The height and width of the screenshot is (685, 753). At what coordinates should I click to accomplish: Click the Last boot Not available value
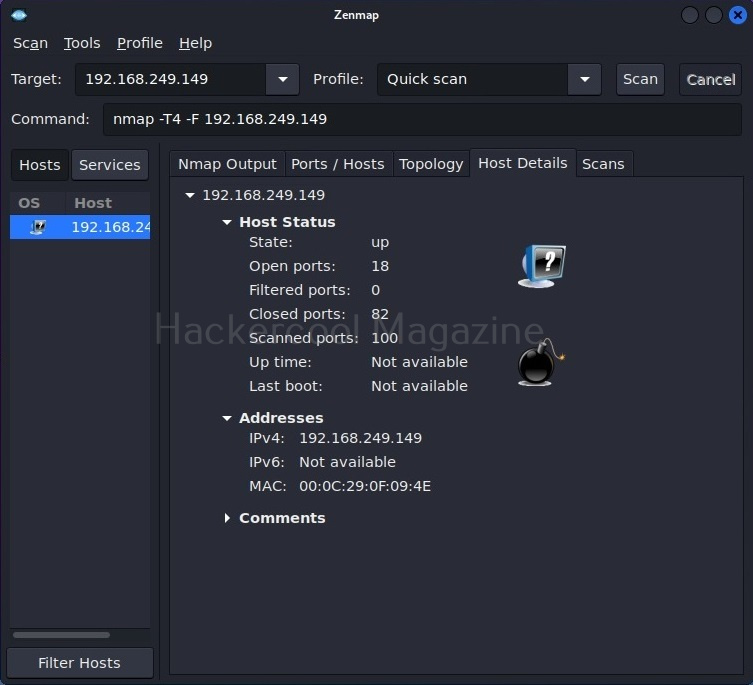coord(419,386)
